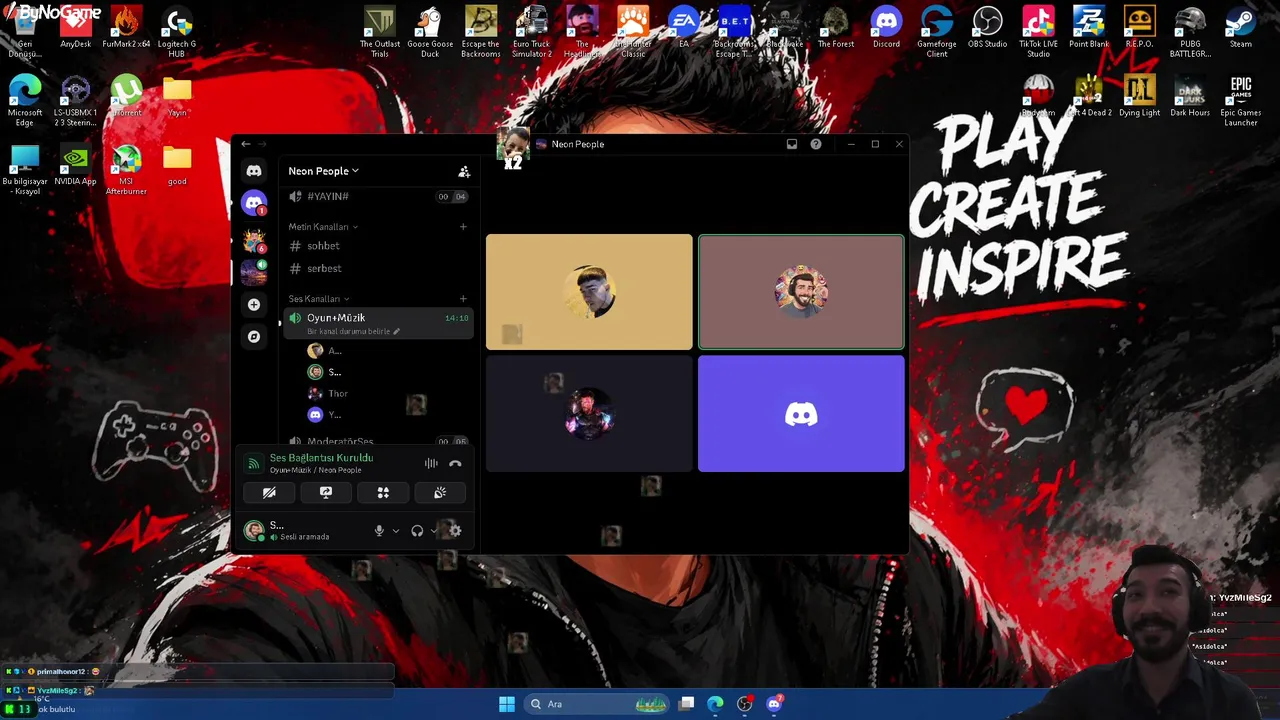Viewport: 1280px width, 720px height.
Task: Open the Discord server with badge 1
Action: tap(254, 203)
